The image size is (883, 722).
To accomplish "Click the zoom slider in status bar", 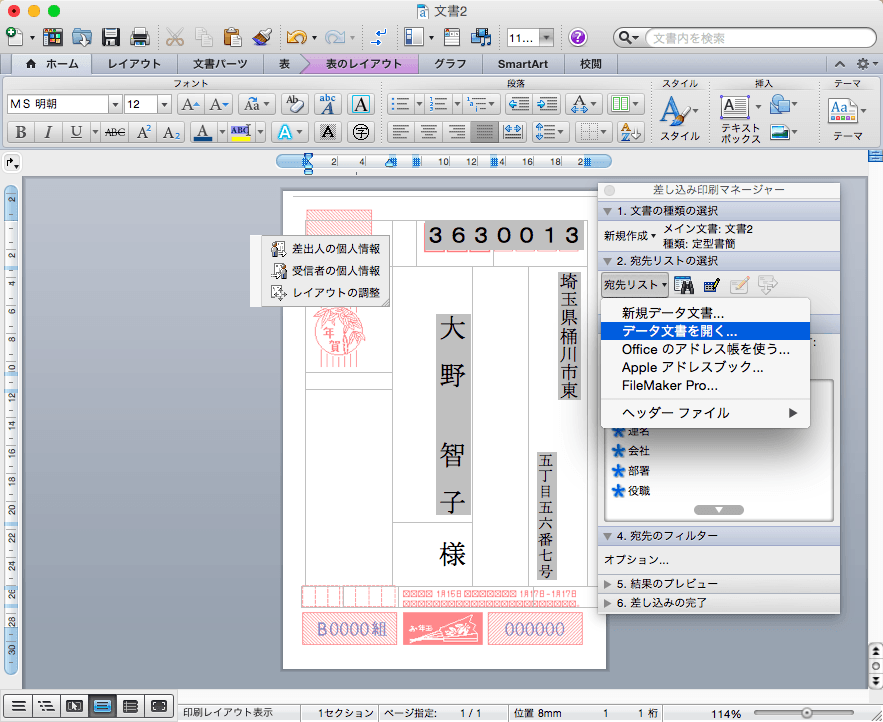I will click(x=806, y=713).
